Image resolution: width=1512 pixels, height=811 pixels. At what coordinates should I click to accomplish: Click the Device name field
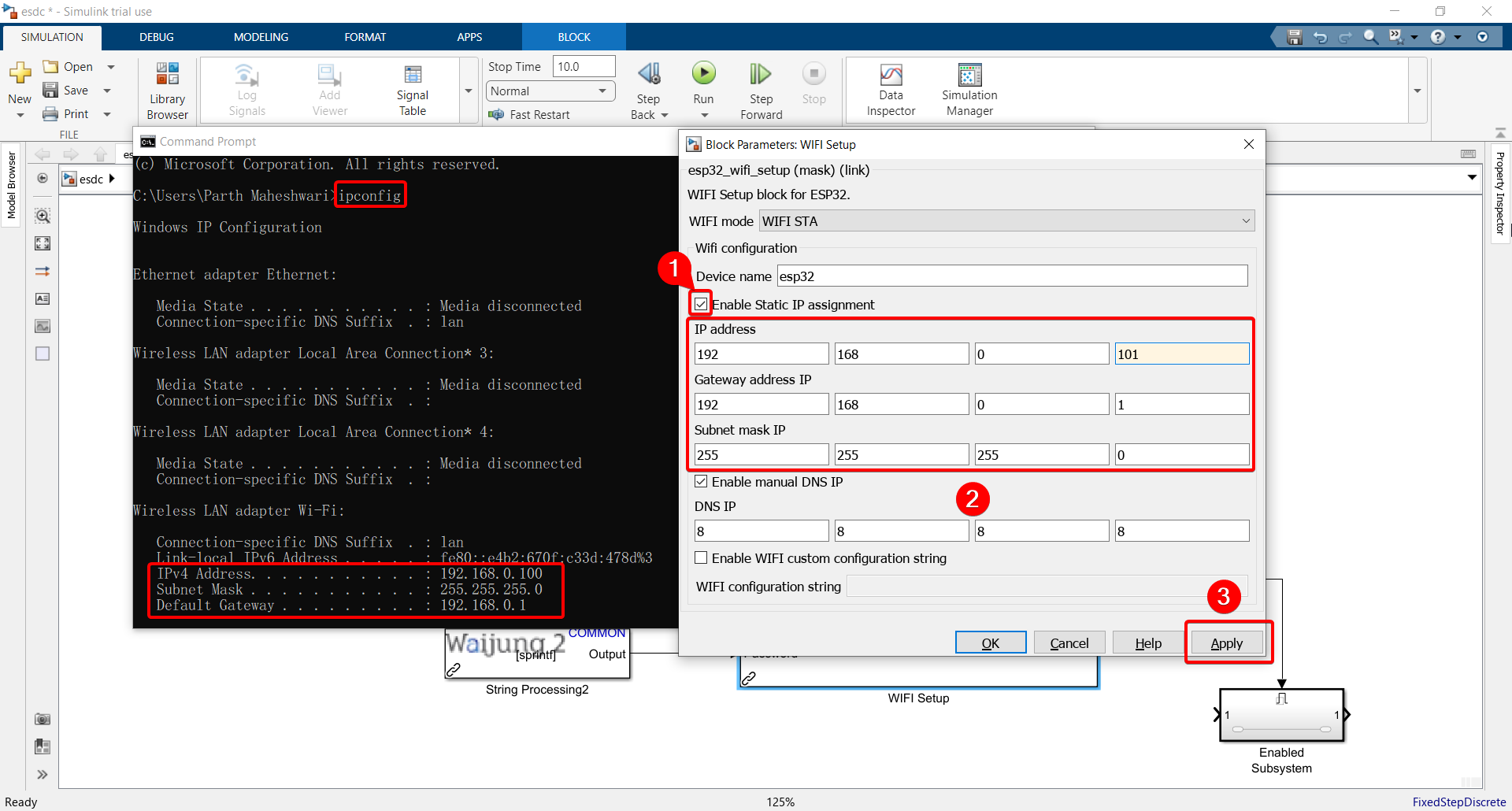click(1012, 276)
